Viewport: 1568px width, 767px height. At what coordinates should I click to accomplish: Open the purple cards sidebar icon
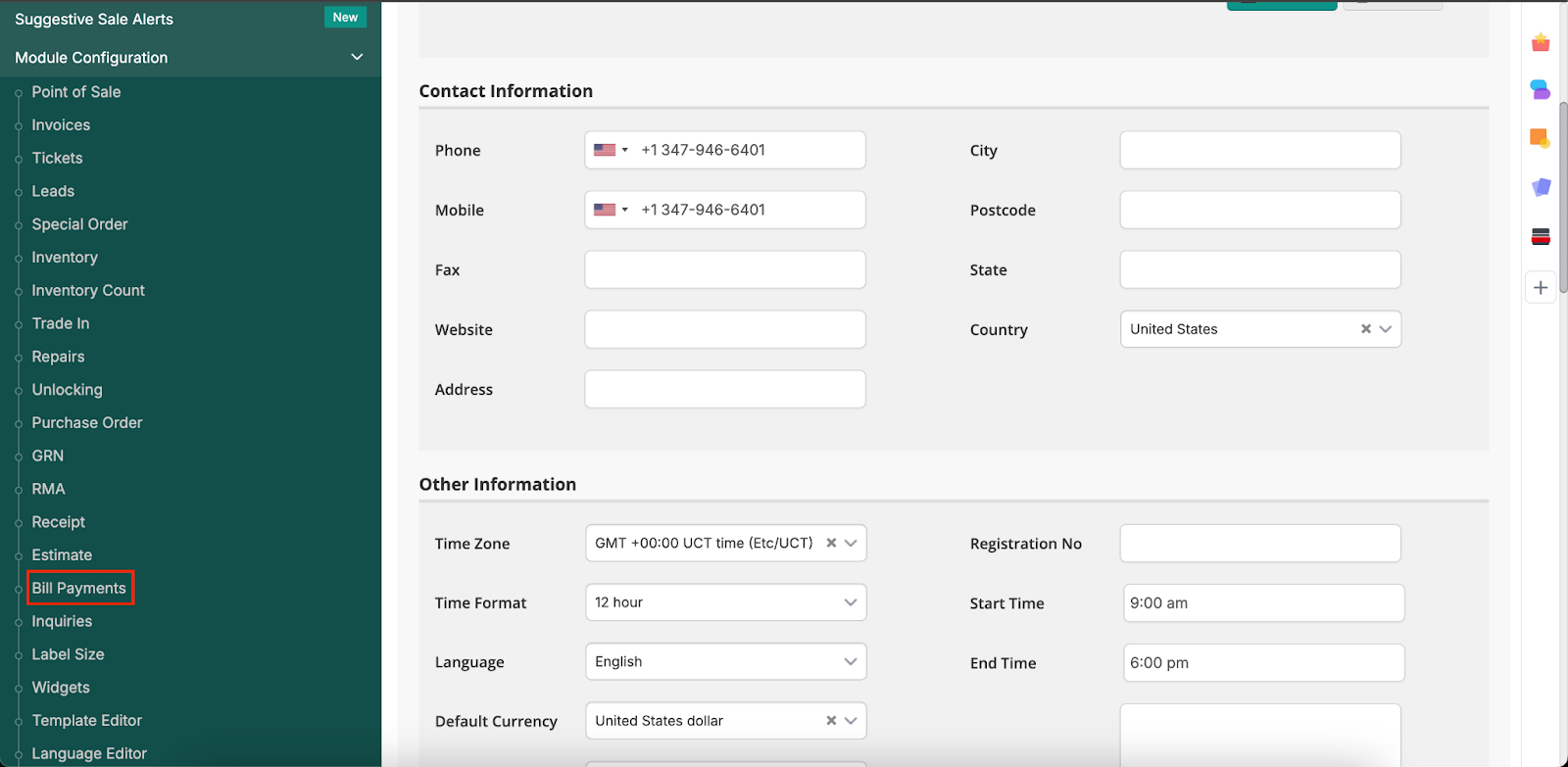(1541, 187)
